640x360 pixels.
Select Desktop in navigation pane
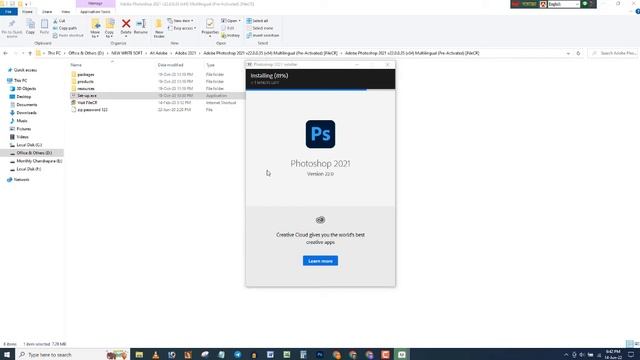(x=24, y=97)
